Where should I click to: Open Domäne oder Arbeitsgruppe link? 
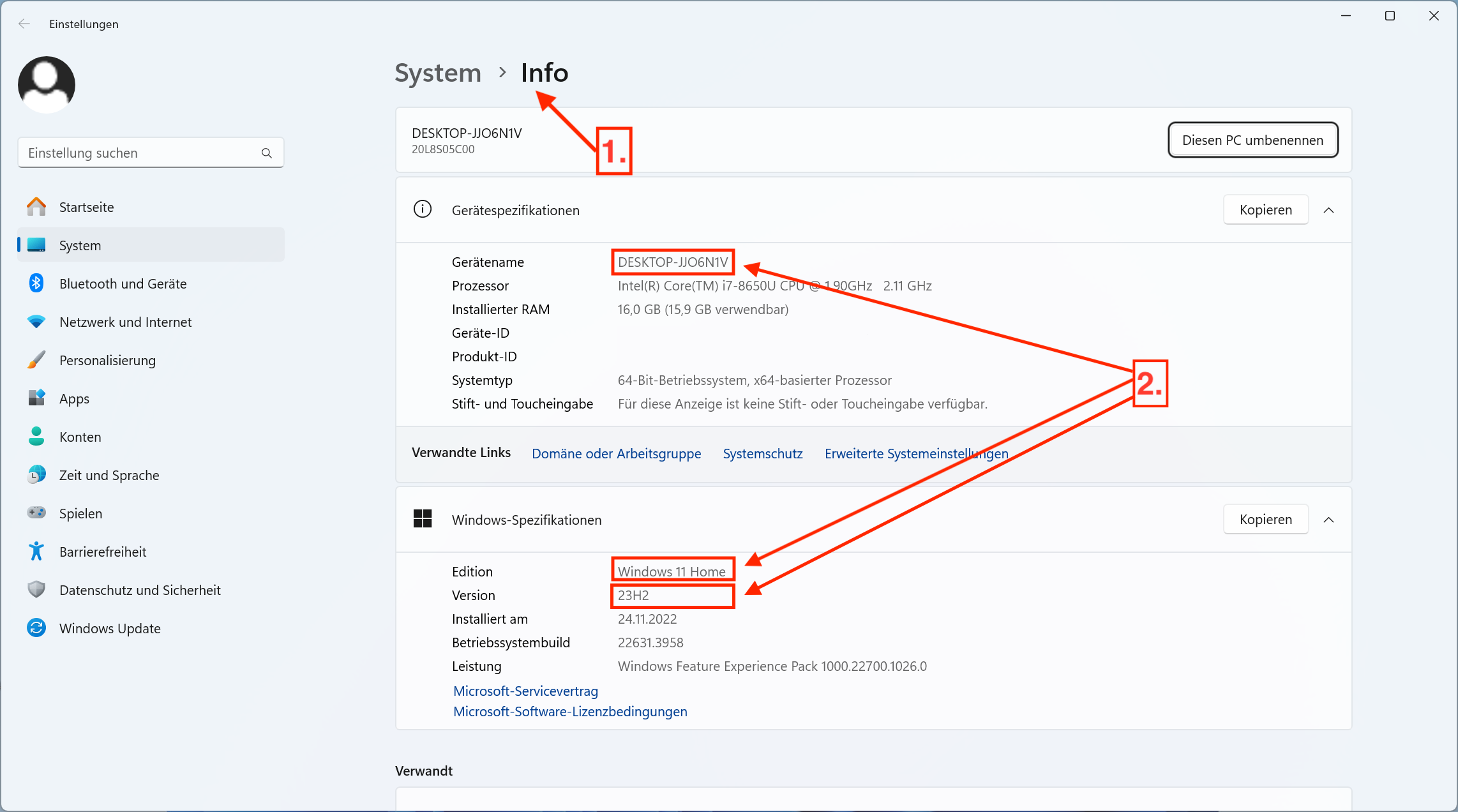click(x=616, y=453)
